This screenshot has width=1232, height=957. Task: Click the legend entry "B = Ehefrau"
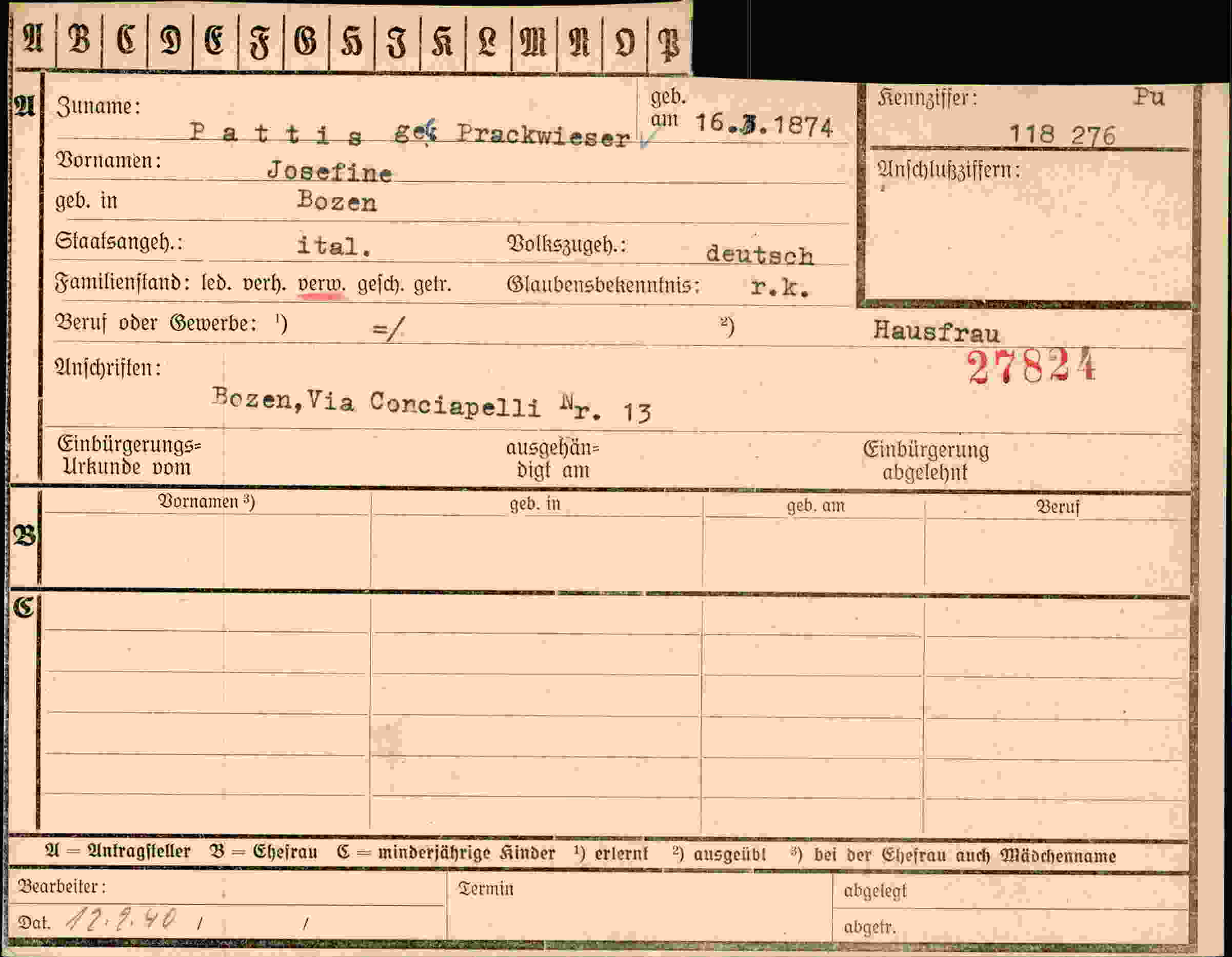tap(264, 851)
